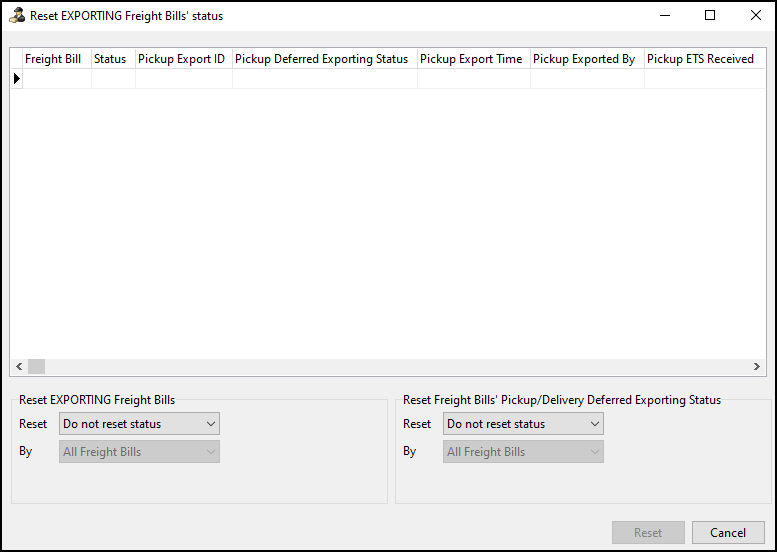Click the Pickup Export ID column header
The image size is (777, 552).
(181, 59)
